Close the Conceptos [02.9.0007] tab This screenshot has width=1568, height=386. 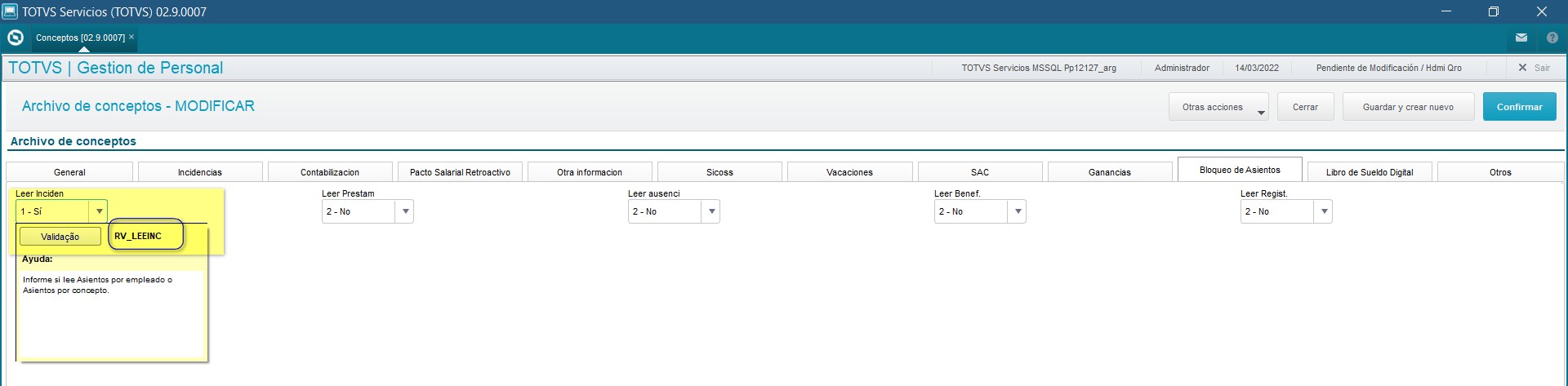click(x=131, y=37)
